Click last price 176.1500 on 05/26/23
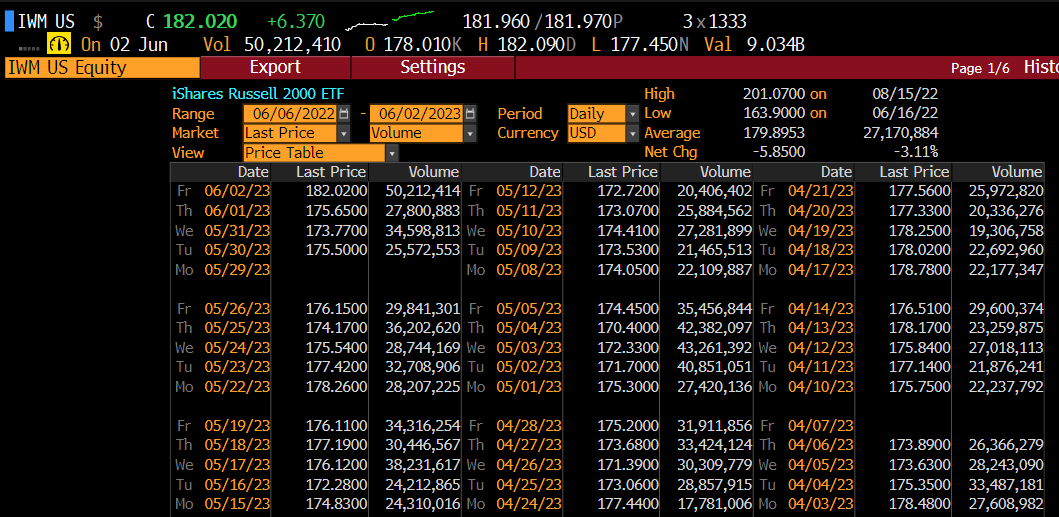 coord(336,309)
